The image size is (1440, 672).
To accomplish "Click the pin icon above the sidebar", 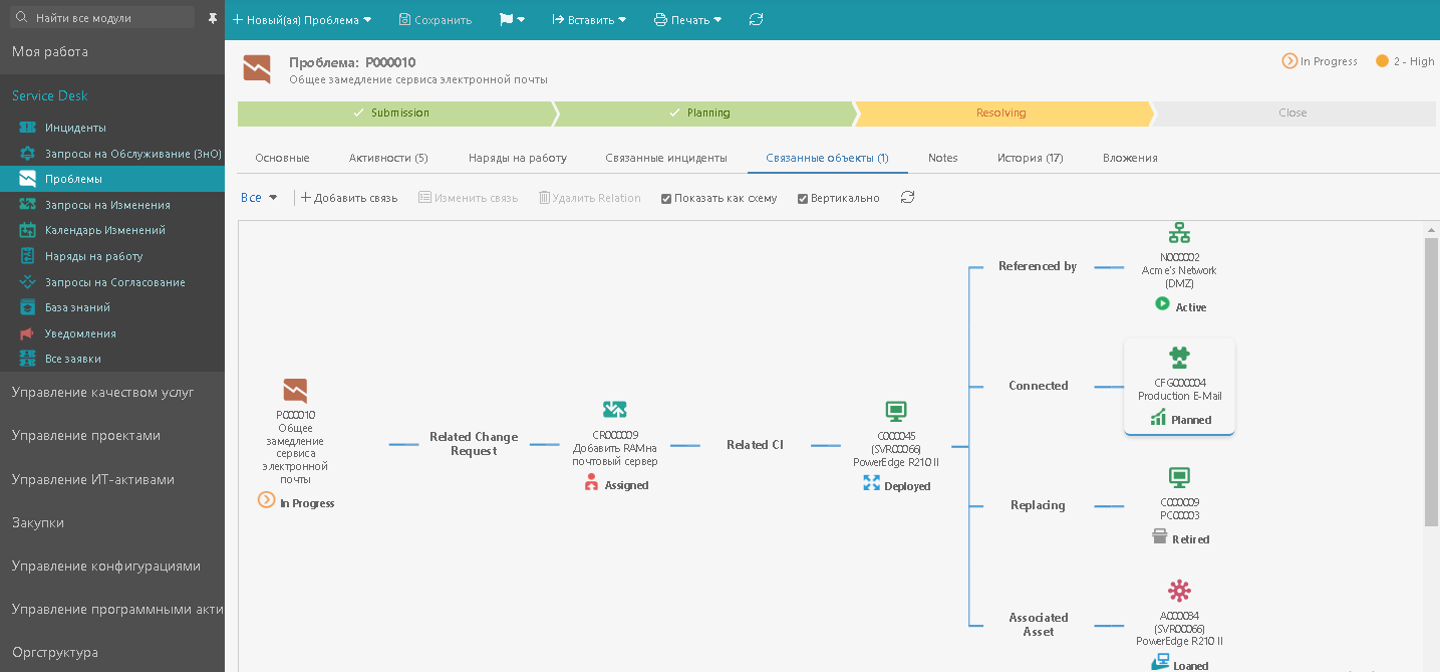I will point(212,16).
